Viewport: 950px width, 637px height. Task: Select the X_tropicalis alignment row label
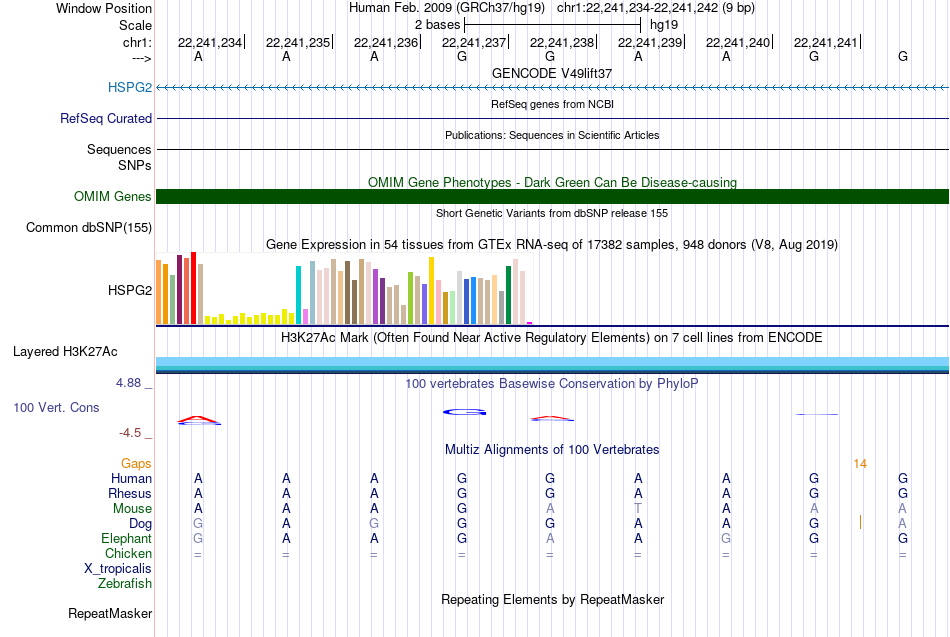118,569
